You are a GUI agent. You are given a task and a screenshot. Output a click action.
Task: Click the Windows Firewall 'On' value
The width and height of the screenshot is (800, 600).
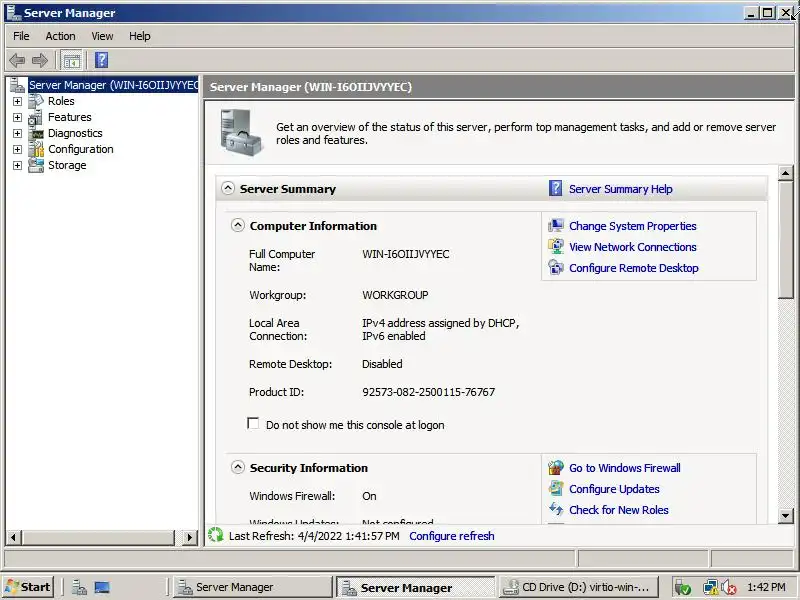click(x=369, y=496)
